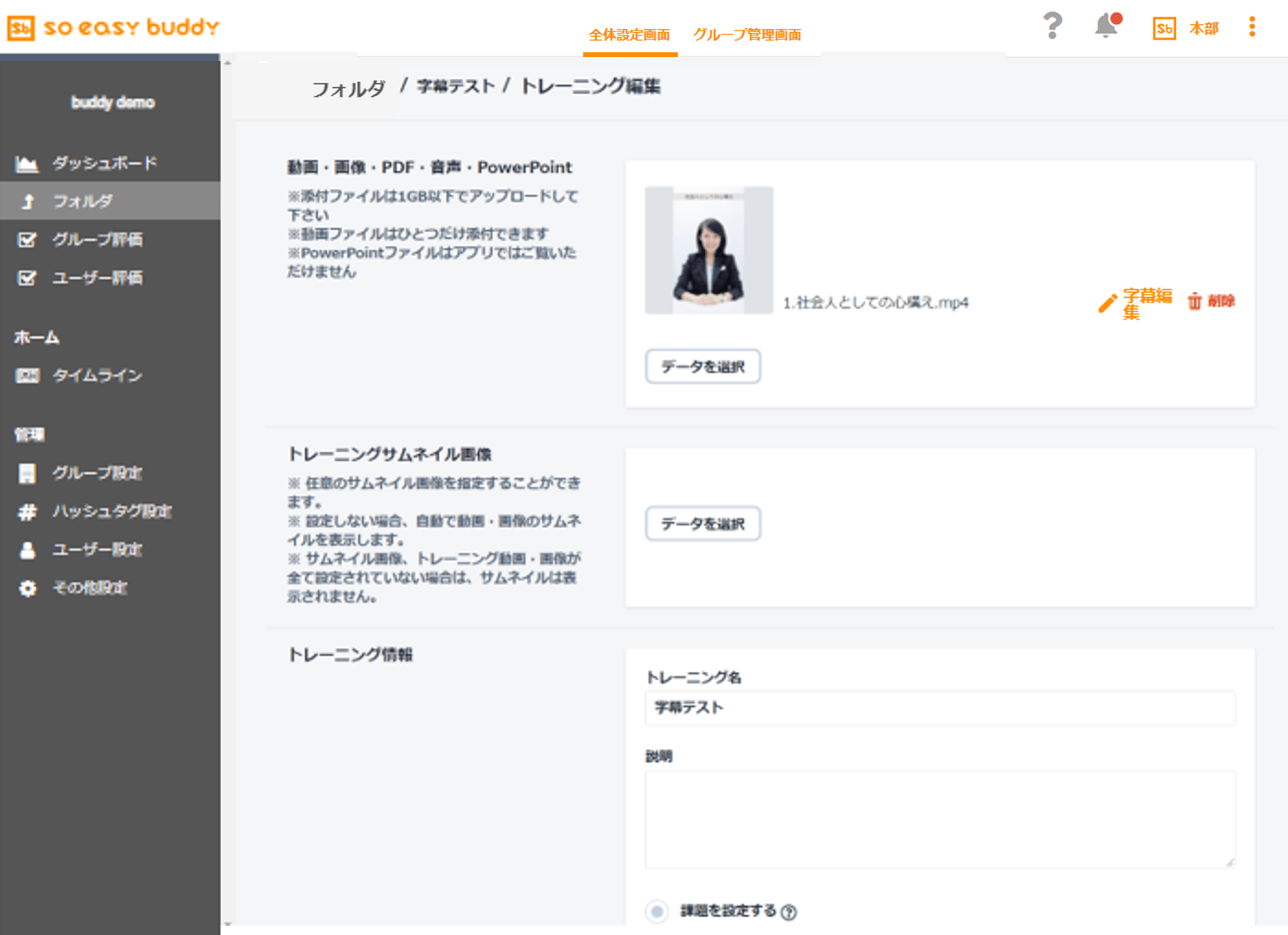
Task: Click the 字幕編集 link
Action: [1147, 303]
